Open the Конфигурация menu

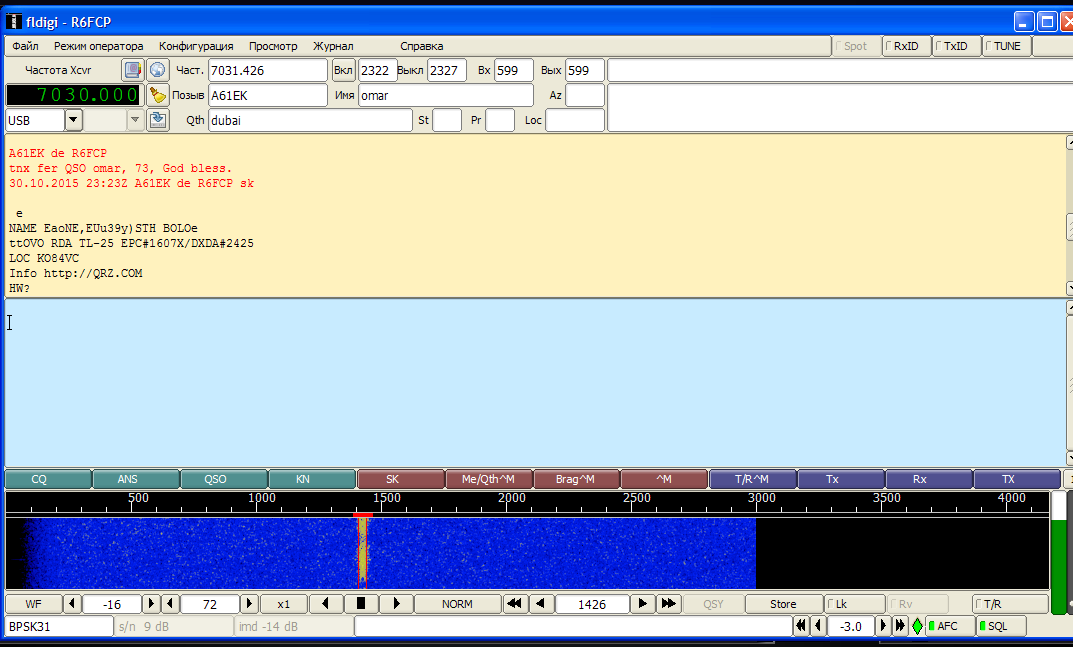tap(196, 46)
